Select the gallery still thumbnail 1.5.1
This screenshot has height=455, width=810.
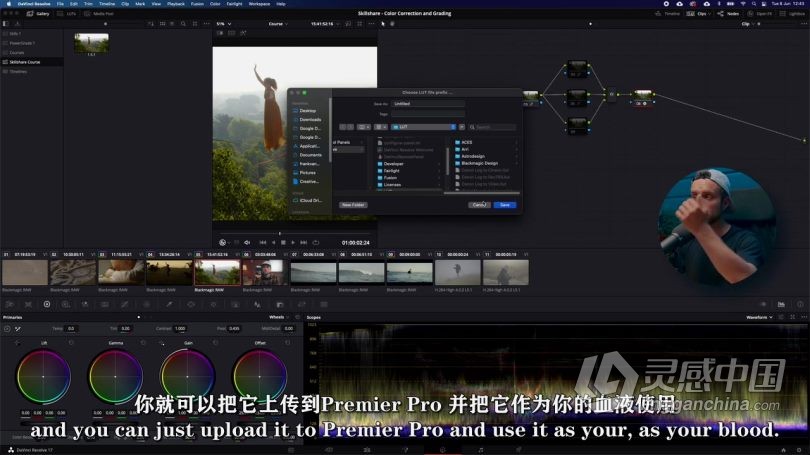pyautogui.click(x=91, y=43)
